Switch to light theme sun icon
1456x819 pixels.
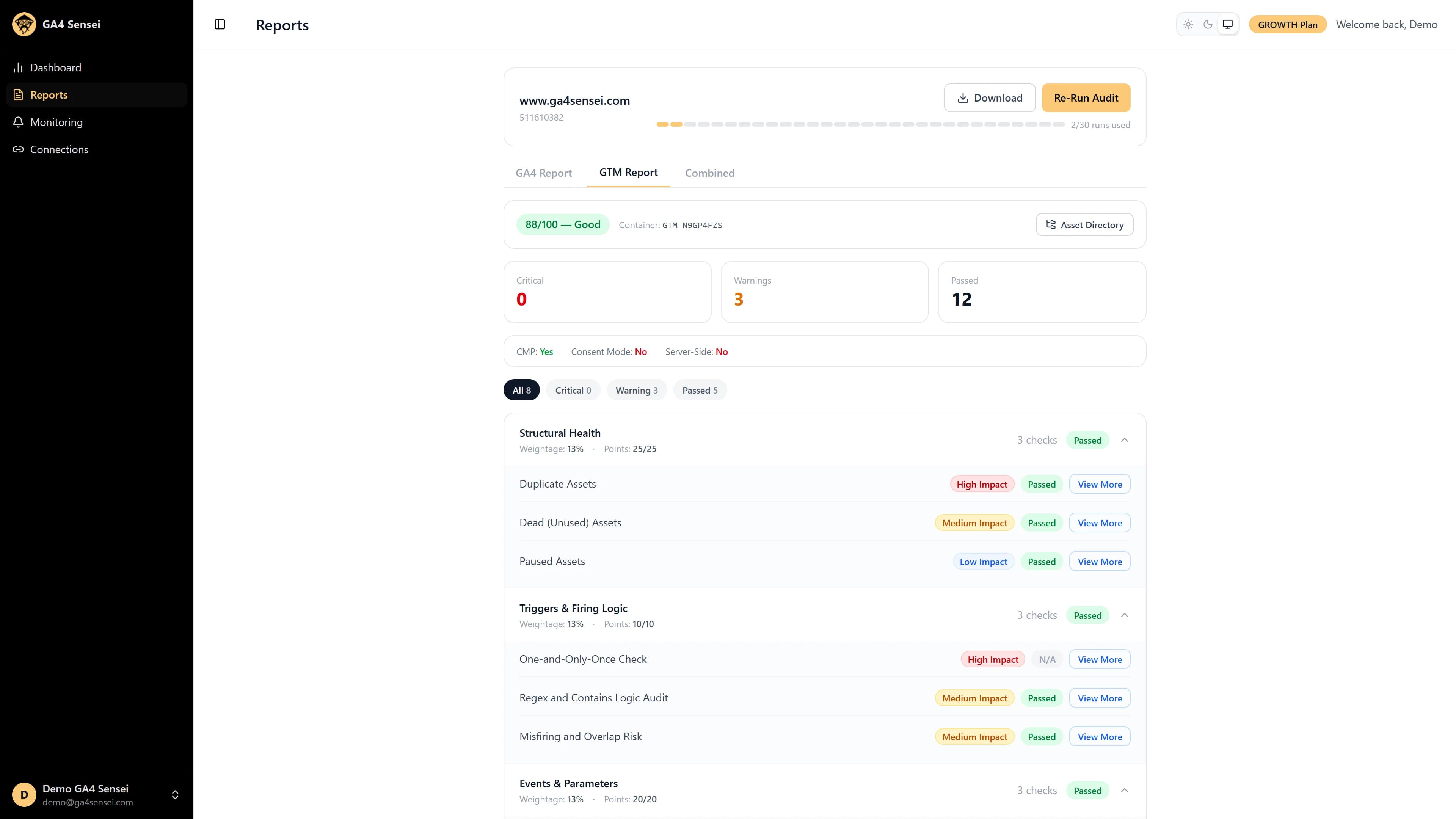point(1188,24)
